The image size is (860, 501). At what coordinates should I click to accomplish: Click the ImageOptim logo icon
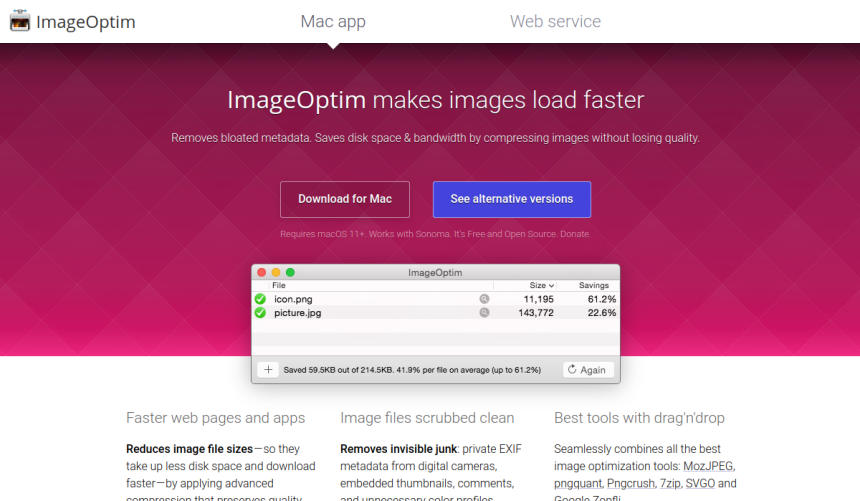tap(20, 21)
